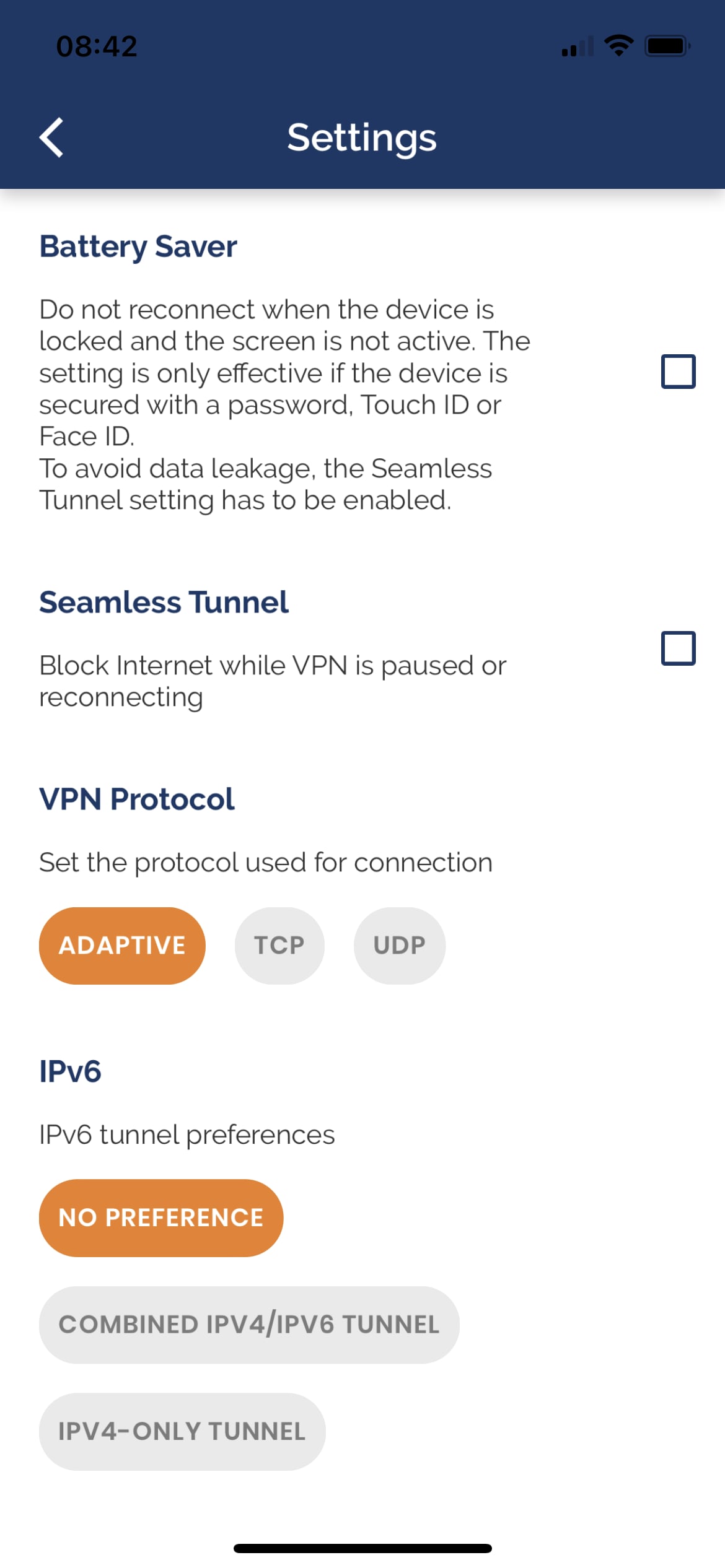Tap the VPN Protocol heading
Image resolution: width=725 pixels, height=1568 pixels.
coord(136,799)
